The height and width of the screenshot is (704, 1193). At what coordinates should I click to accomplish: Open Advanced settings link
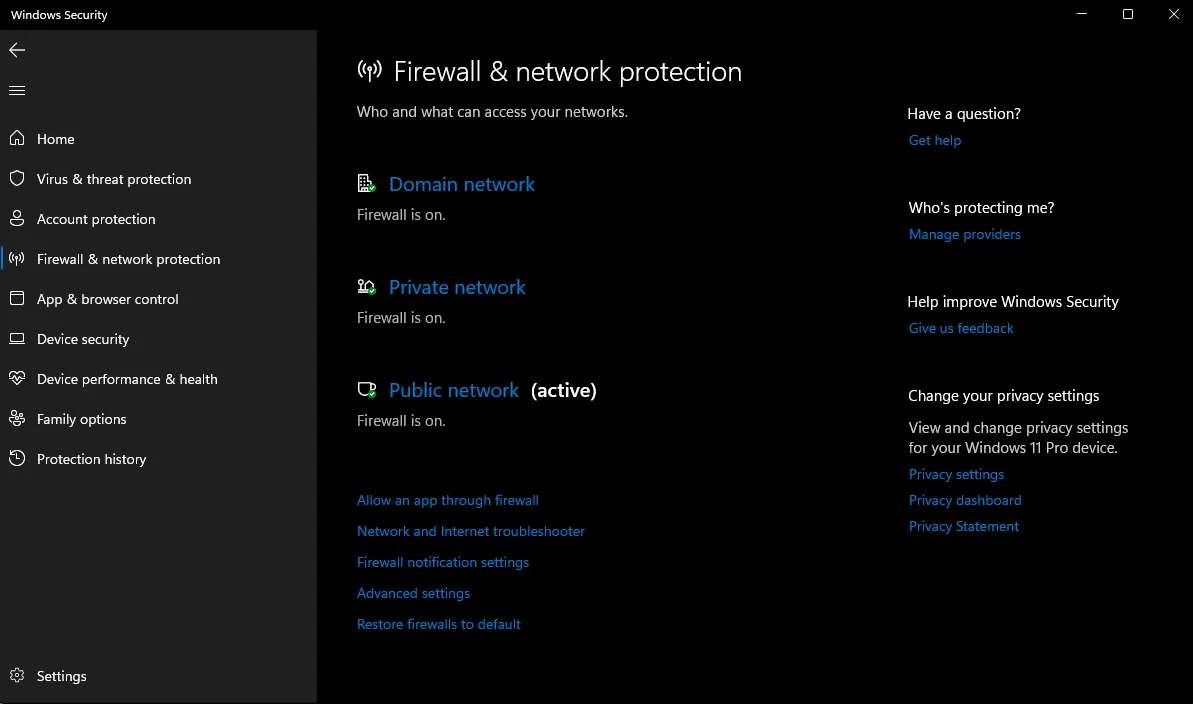413,593
